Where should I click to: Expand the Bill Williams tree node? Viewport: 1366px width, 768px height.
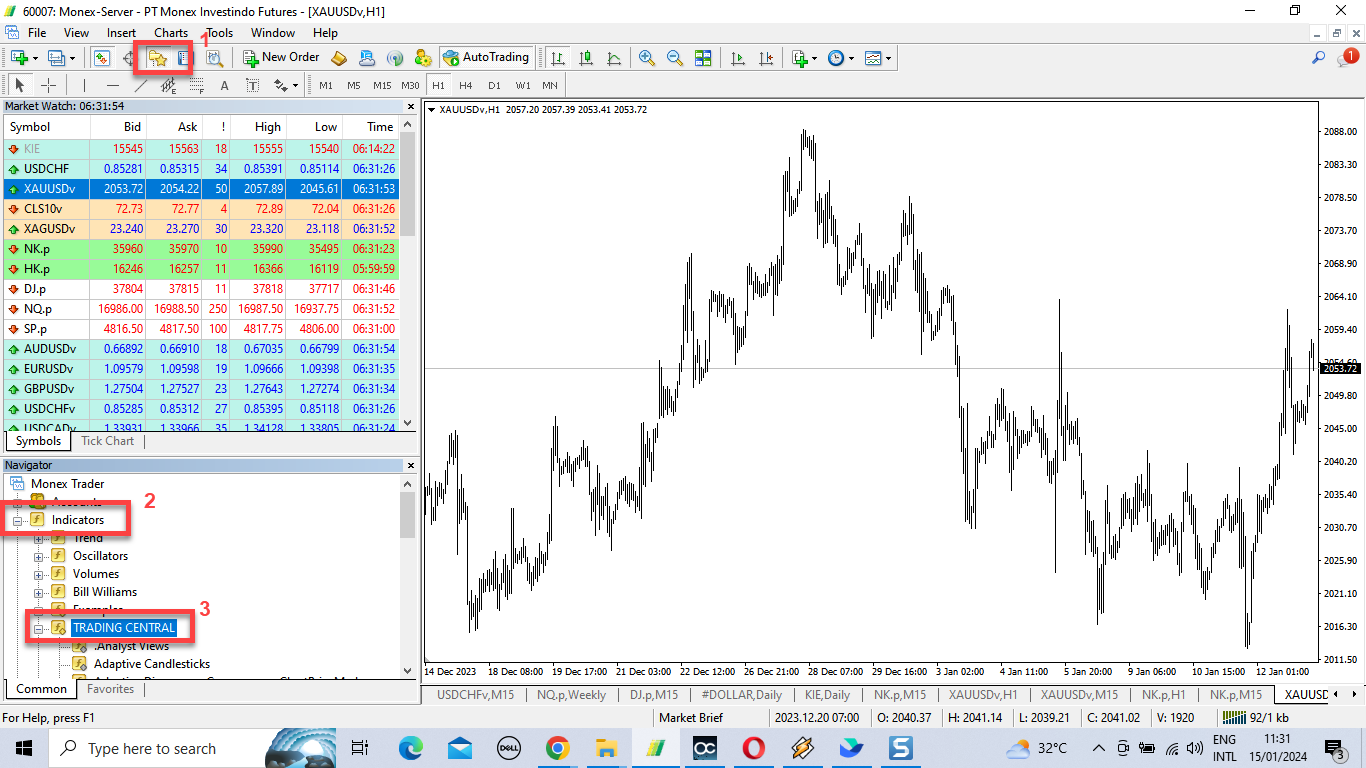[x=39, y=592]
